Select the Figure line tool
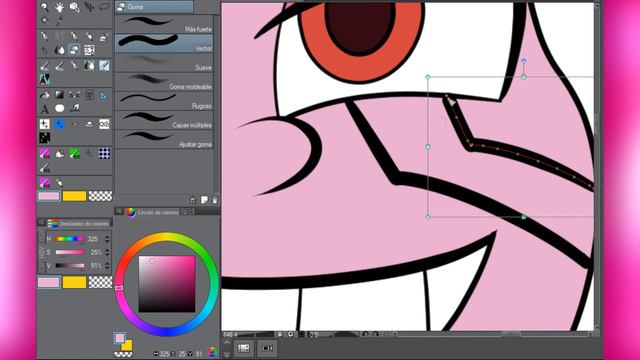 [74, 95]
